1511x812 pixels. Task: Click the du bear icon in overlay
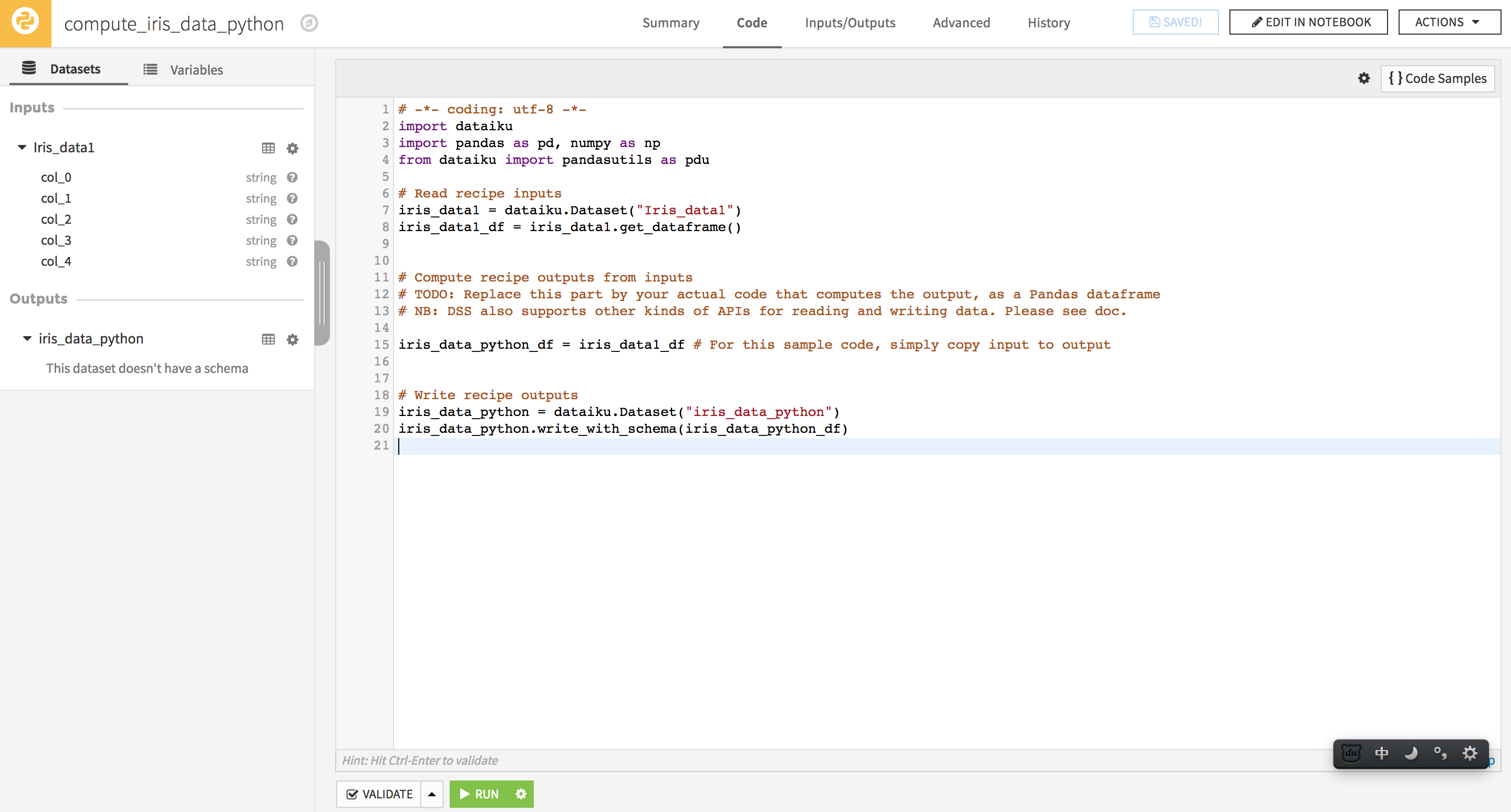(x=1351, y=753)
